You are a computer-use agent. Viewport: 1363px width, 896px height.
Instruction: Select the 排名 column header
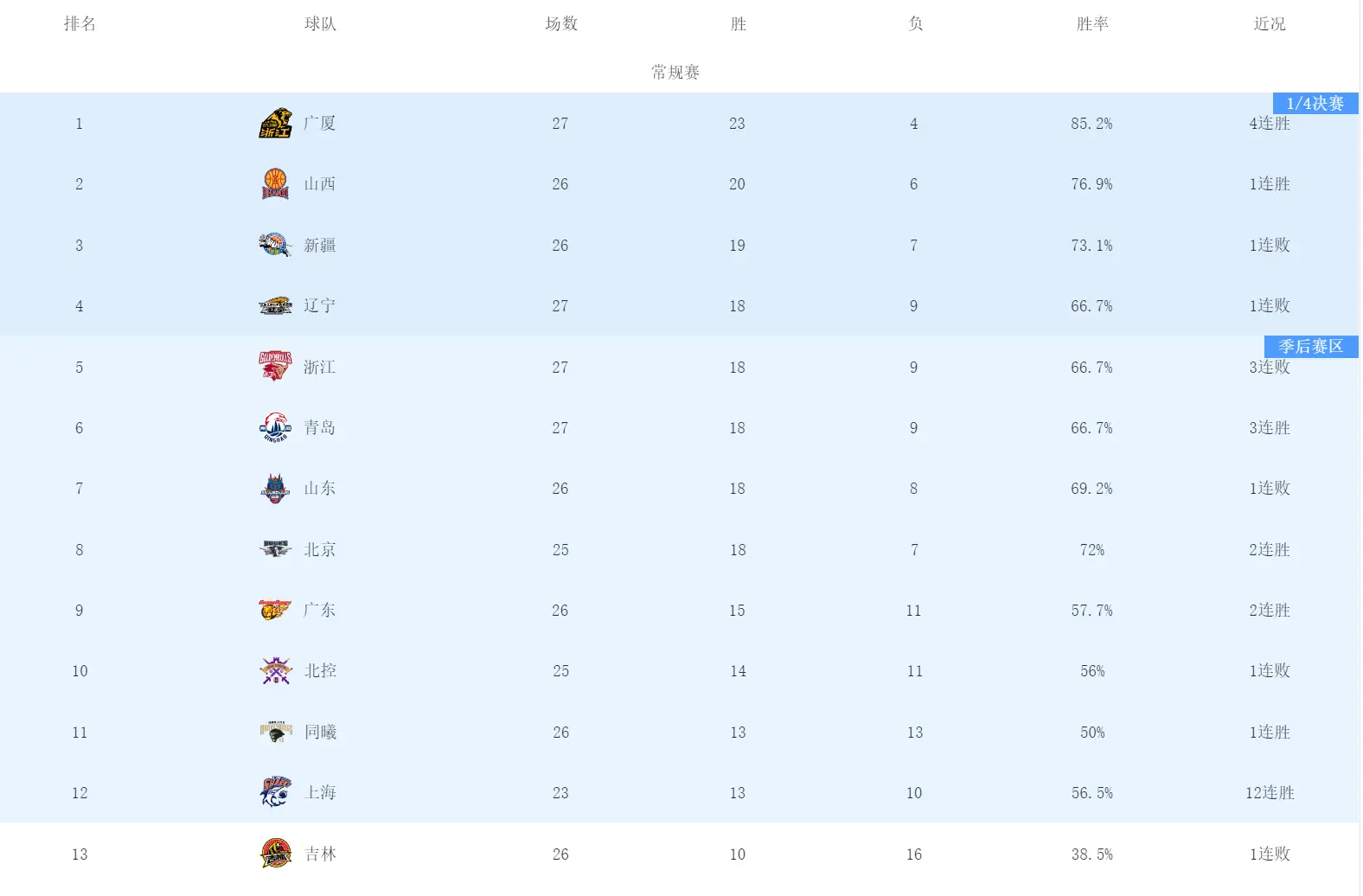80,24
